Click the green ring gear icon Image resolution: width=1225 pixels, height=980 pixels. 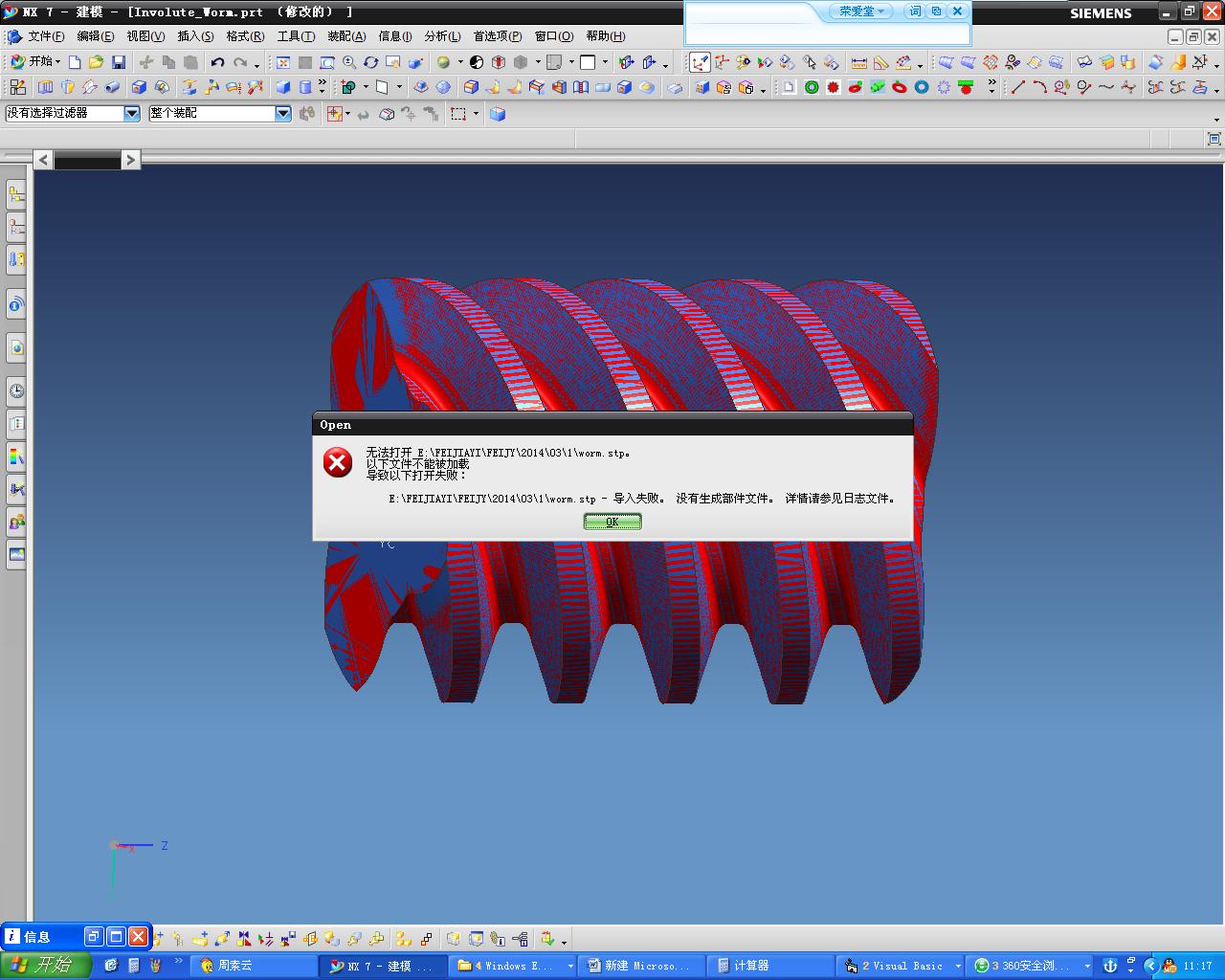tap(812, 87)
